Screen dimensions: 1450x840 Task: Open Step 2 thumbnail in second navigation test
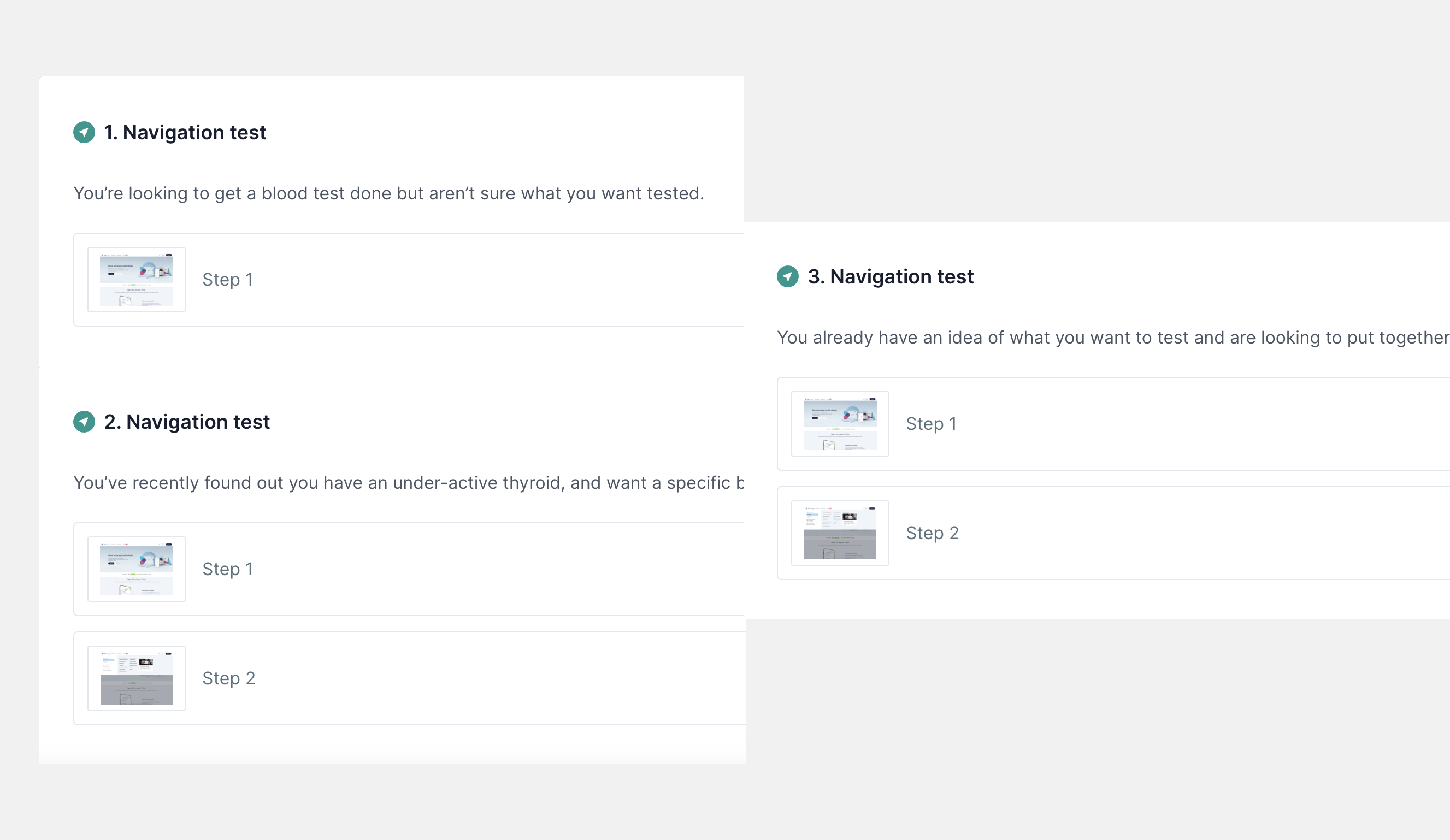pos(137,678)
